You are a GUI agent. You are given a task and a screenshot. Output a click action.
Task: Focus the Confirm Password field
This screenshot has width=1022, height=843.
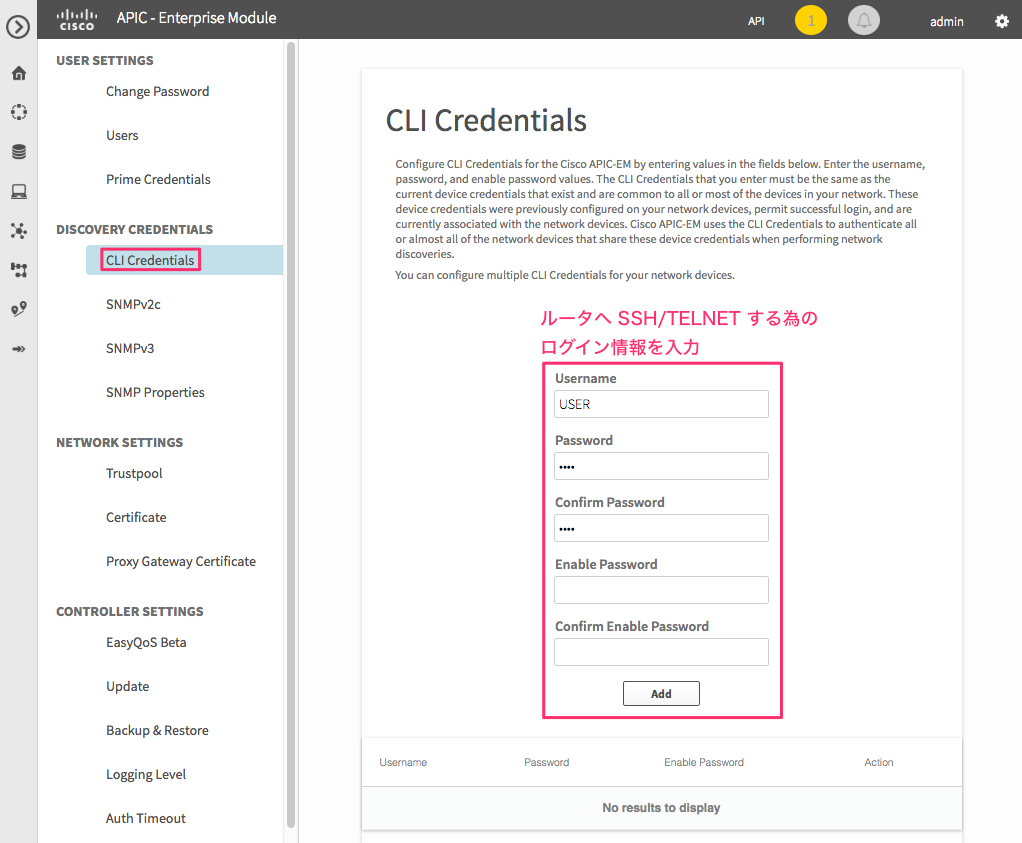tap(661, 528)
